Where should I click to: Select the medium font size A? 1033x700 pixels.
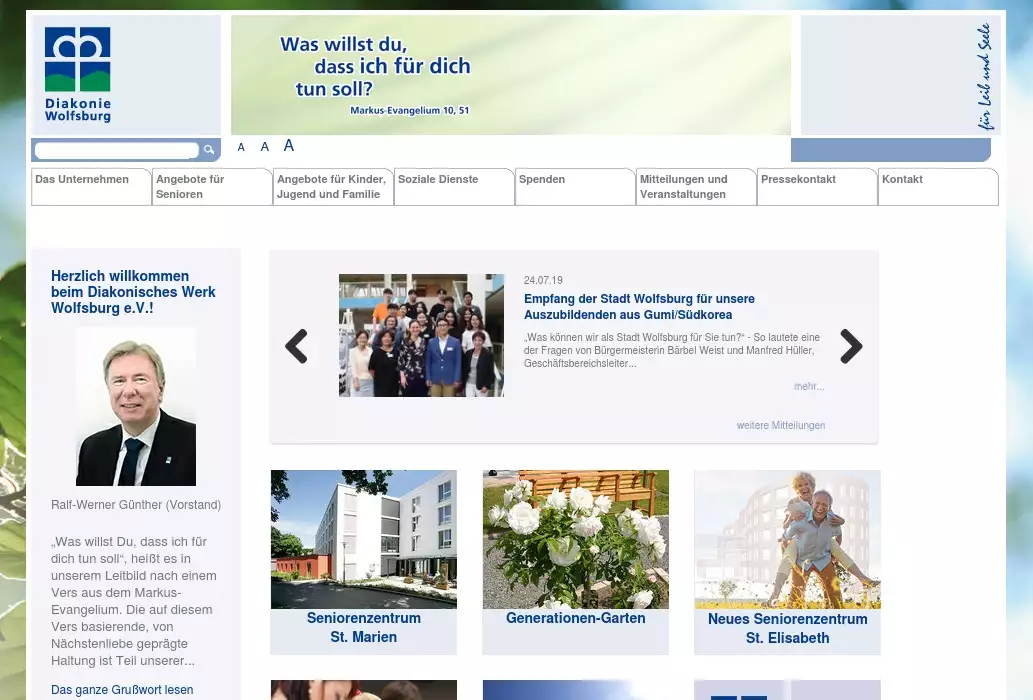point(265,147)
